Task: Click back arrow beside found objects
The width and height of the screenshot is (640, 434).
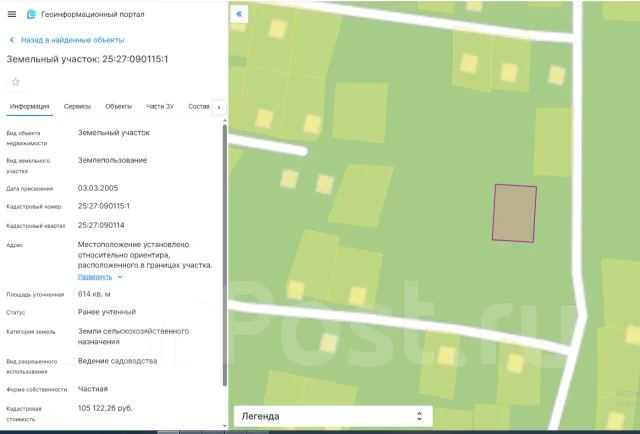Action: 12,40
